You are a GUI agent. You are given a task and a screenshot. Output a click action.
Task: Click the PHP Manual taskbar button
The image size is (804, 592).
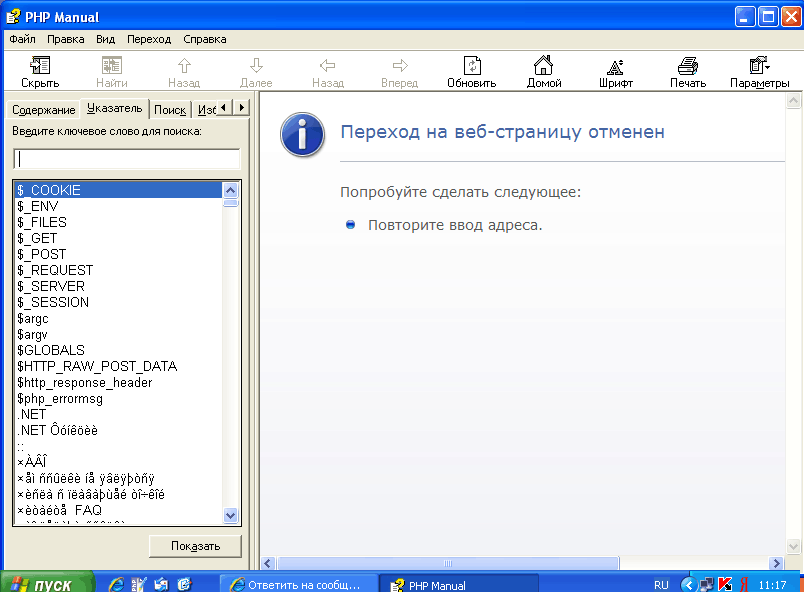[x=459, y=584]
